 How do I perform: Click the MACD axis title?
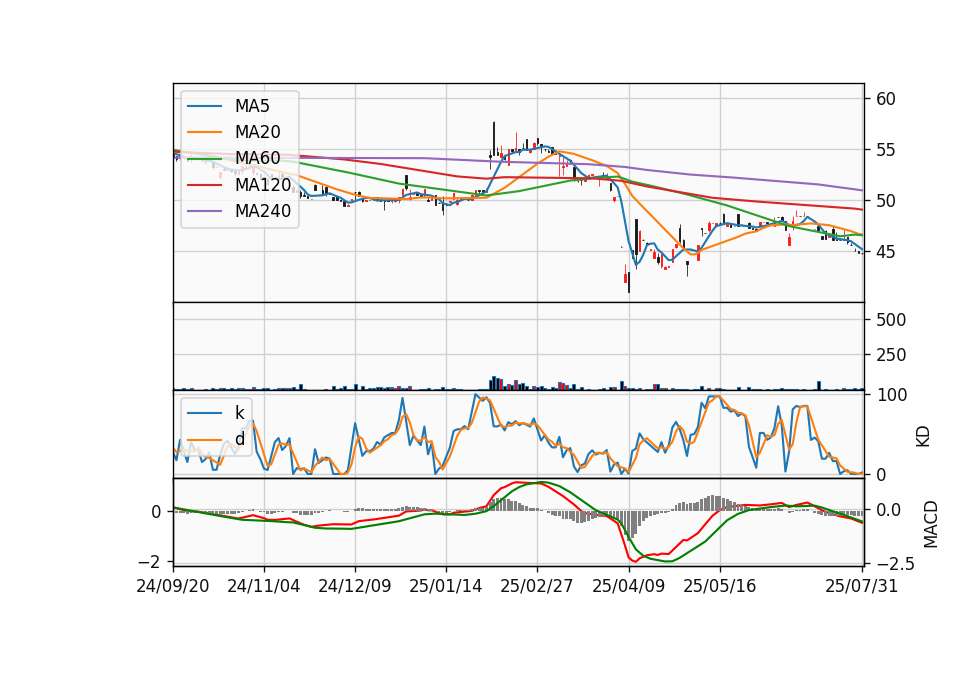[931, 524]
